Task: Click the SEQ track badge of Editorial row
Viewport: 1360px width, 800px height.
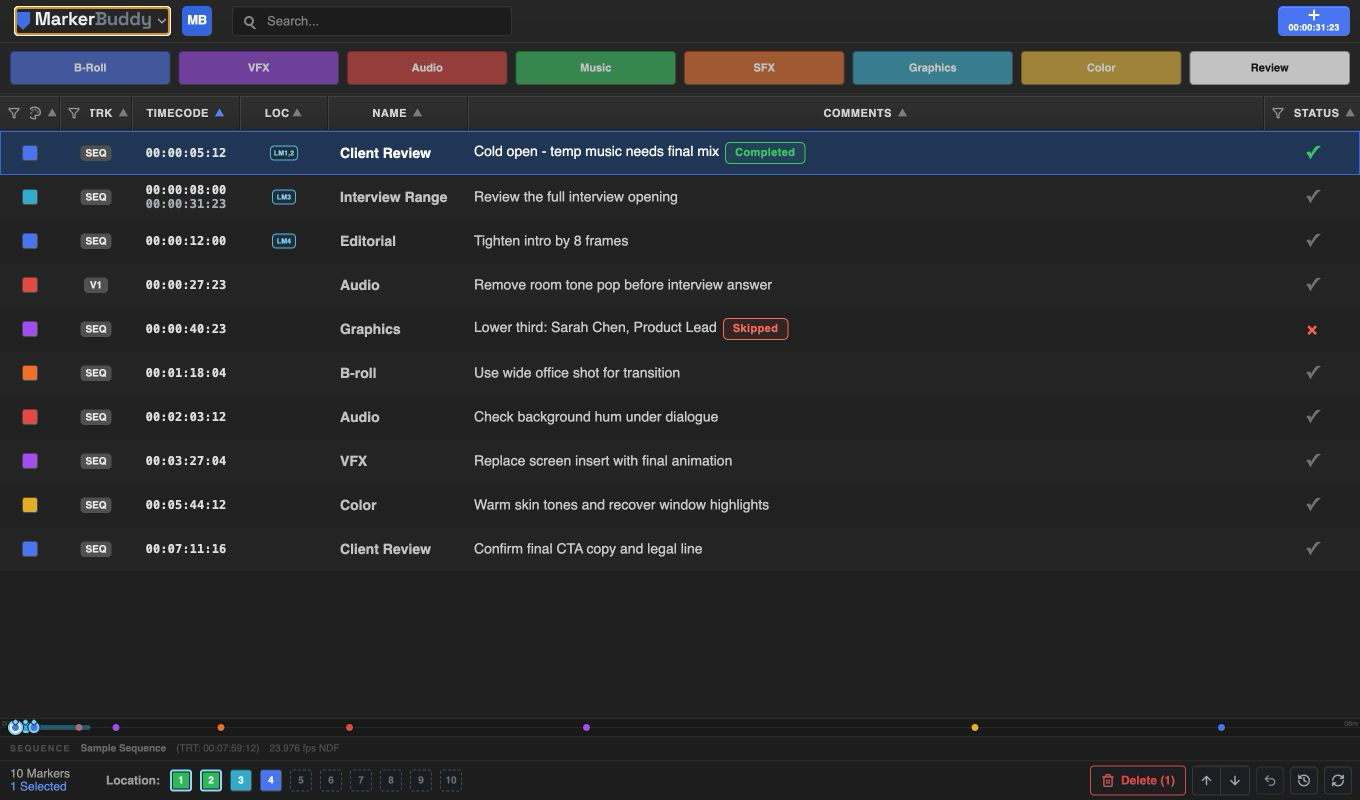Action: (x=96, y=241)
